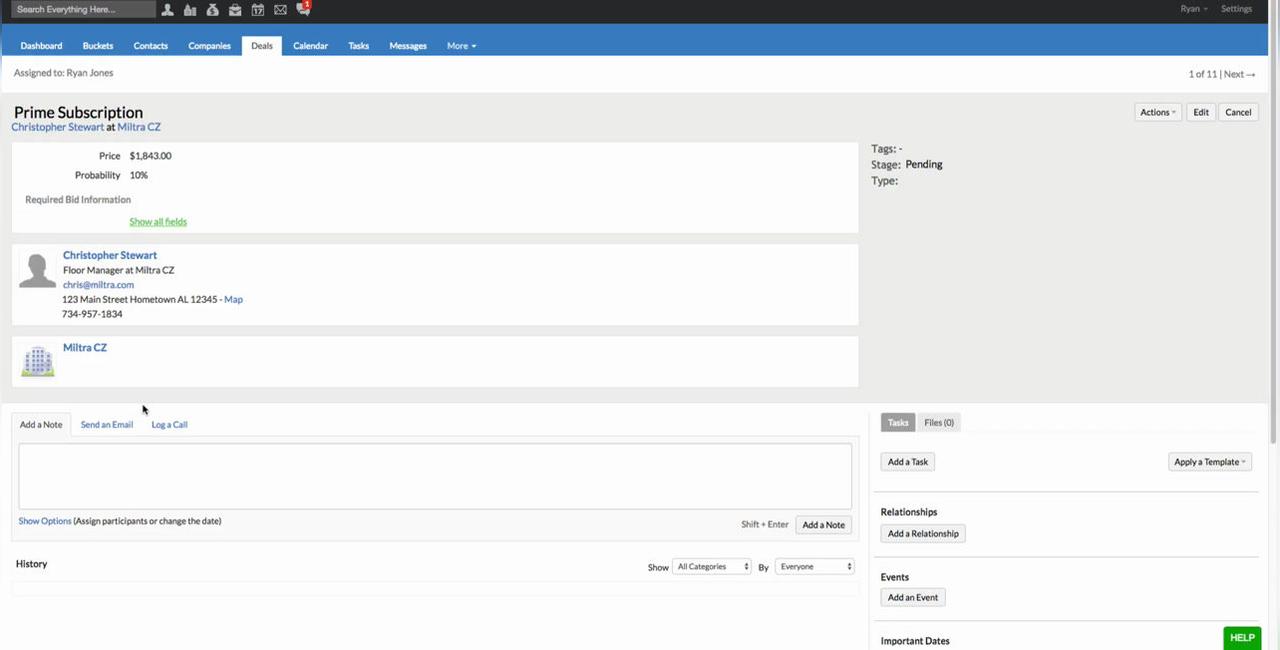Click Christopher Stewart's avatar silhouette
This screenshot has width=1280, height=650.
pos(38,271)
